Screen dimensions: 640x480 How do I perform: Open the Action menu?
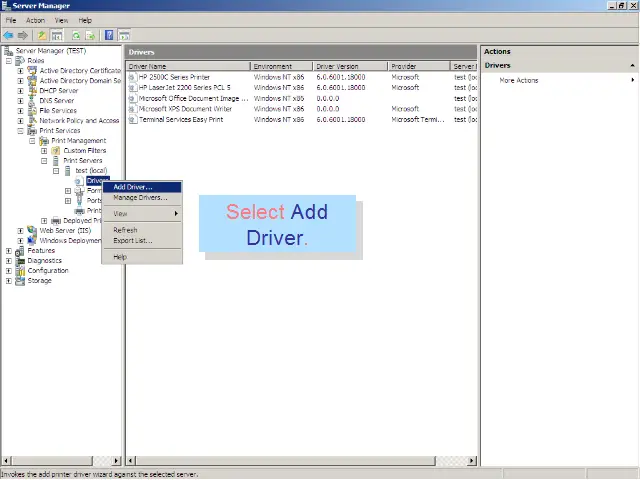pos(36,20)
